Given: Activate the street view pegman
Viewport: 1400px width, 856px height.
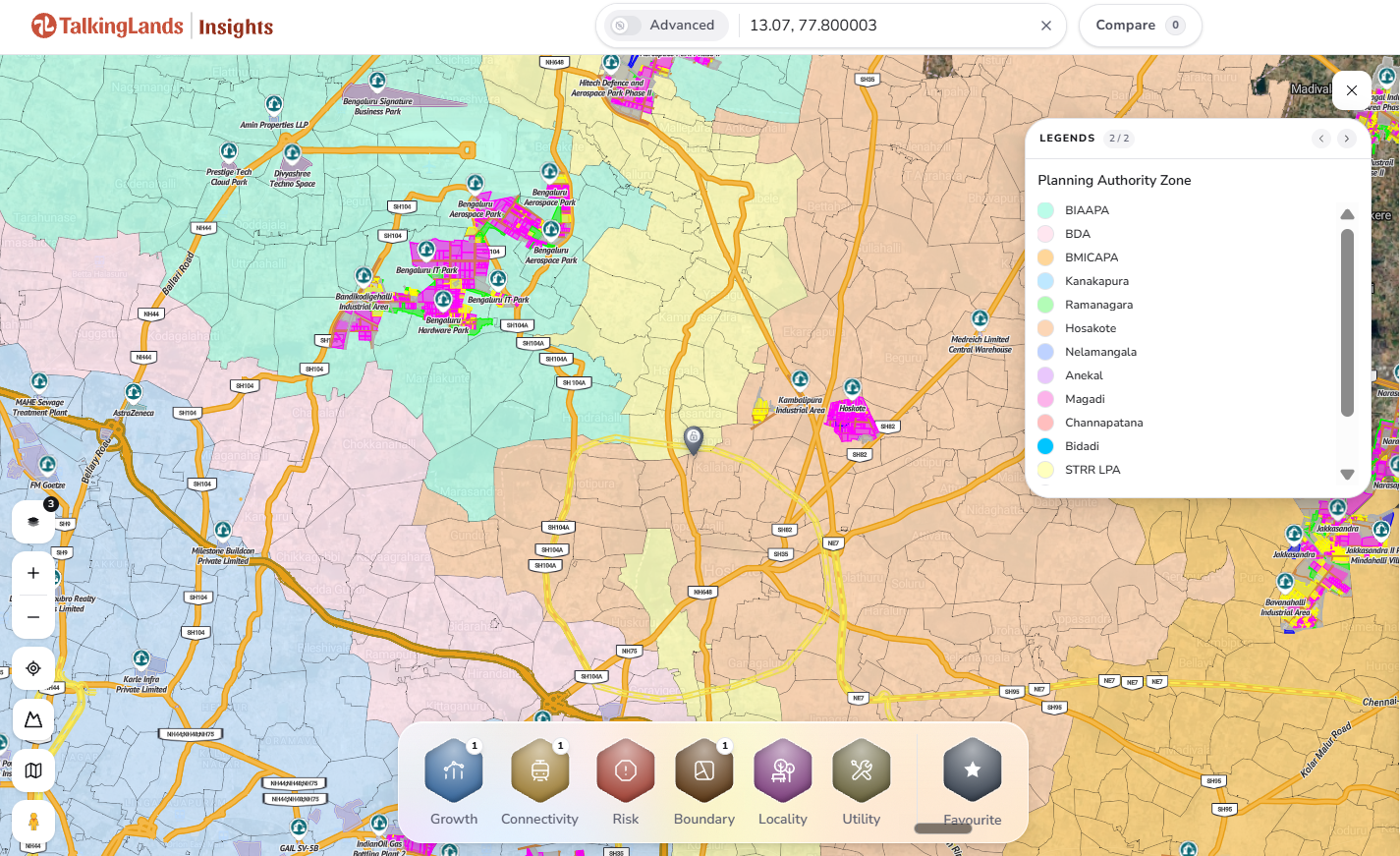Looking at the screenshot, I should pos(33,822).
